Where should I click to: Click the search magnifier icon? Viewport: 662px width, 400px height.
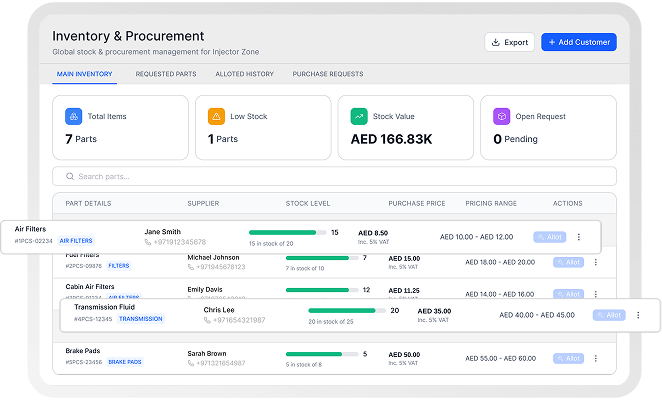[70, 176]
